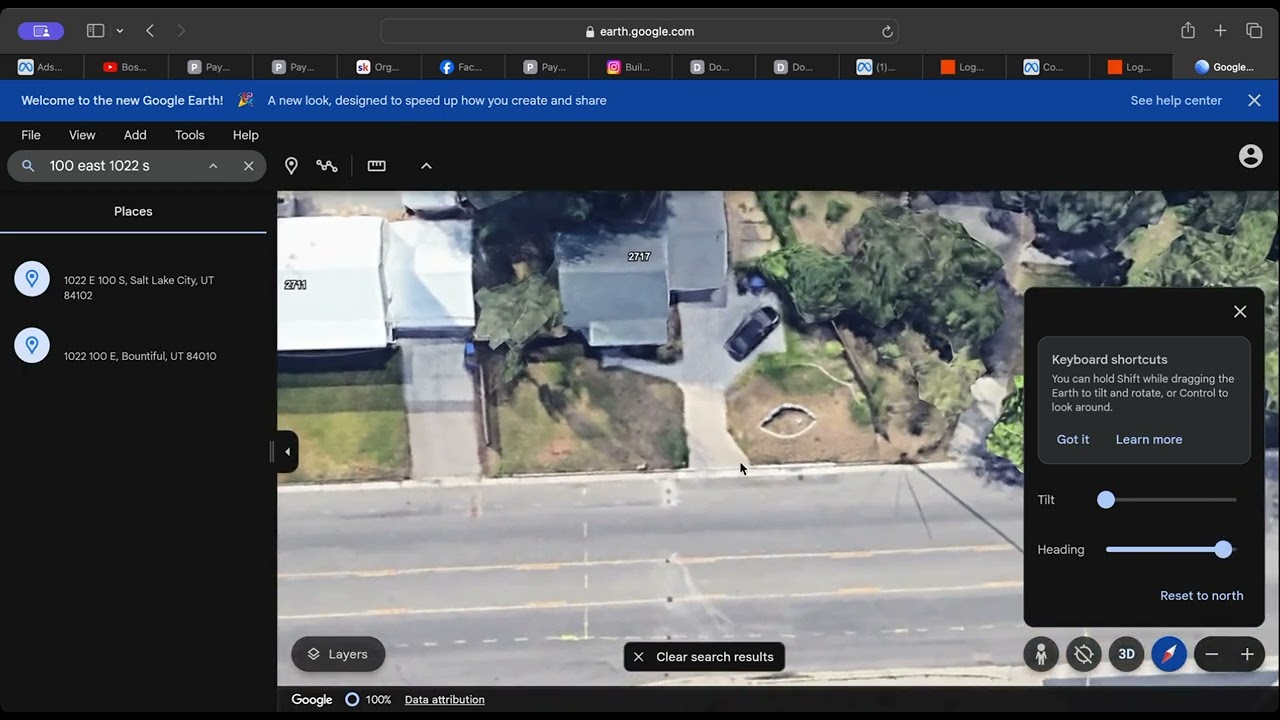Select the draw path or polygon tool
Image resolution: width=1280 pixels, height=720 pixels.
pos(327,166)
